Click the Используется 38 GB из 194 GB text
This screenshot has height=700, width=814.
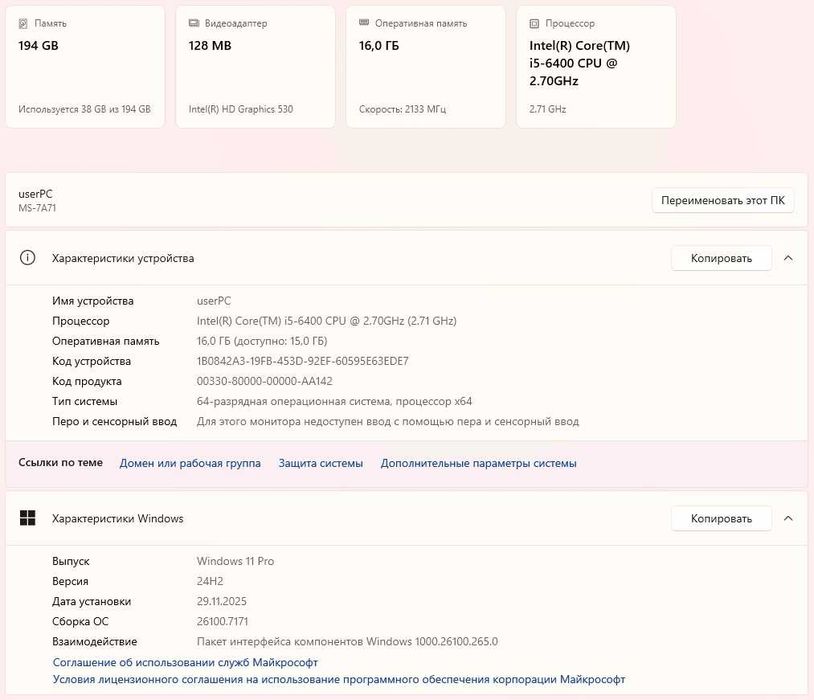(85, 109)
